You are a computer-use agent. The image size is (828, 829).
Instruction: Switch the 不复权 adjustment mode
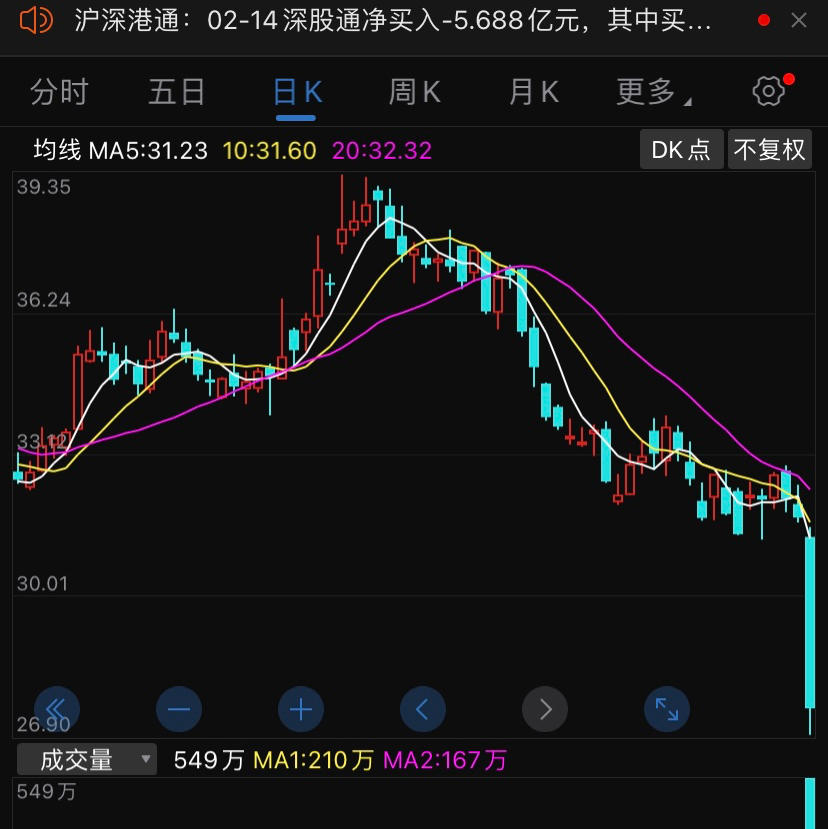pyautogui.click(x=769, y=150)
